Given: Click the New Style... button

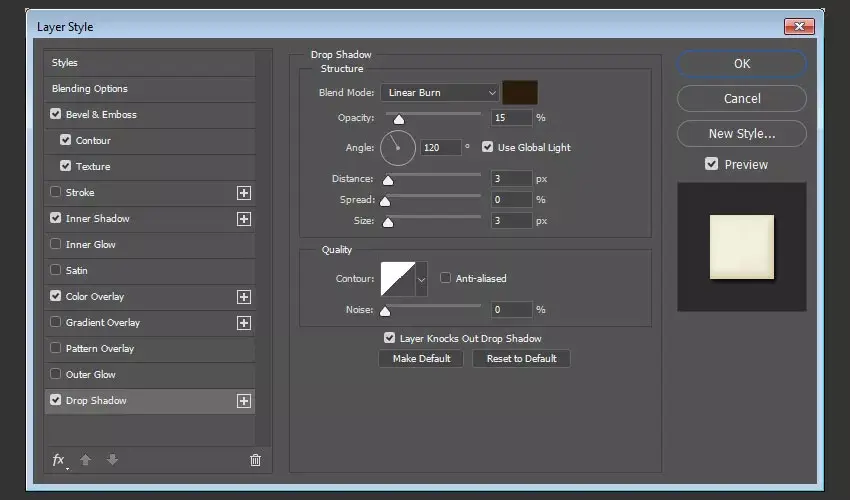Looking at the screenshot, I should pos(742,133).
